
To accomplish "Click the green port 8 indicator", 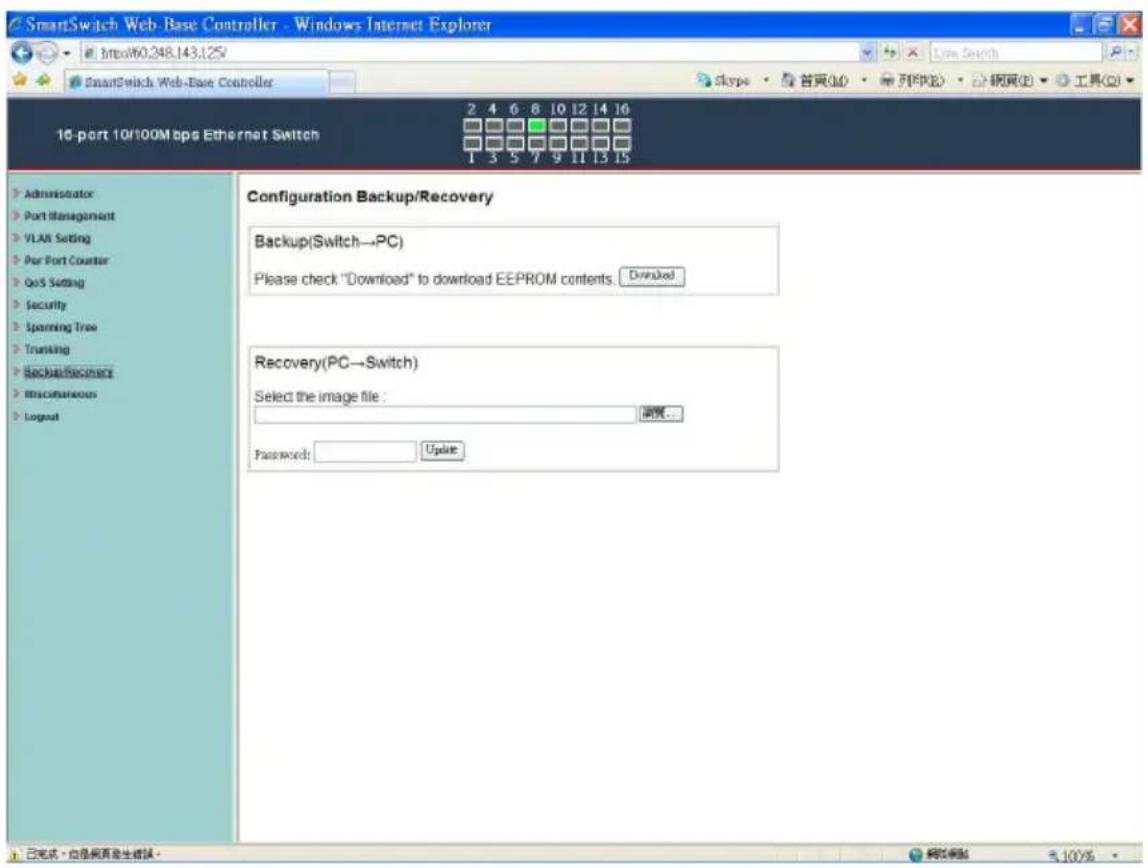I will tap(537, 126).
